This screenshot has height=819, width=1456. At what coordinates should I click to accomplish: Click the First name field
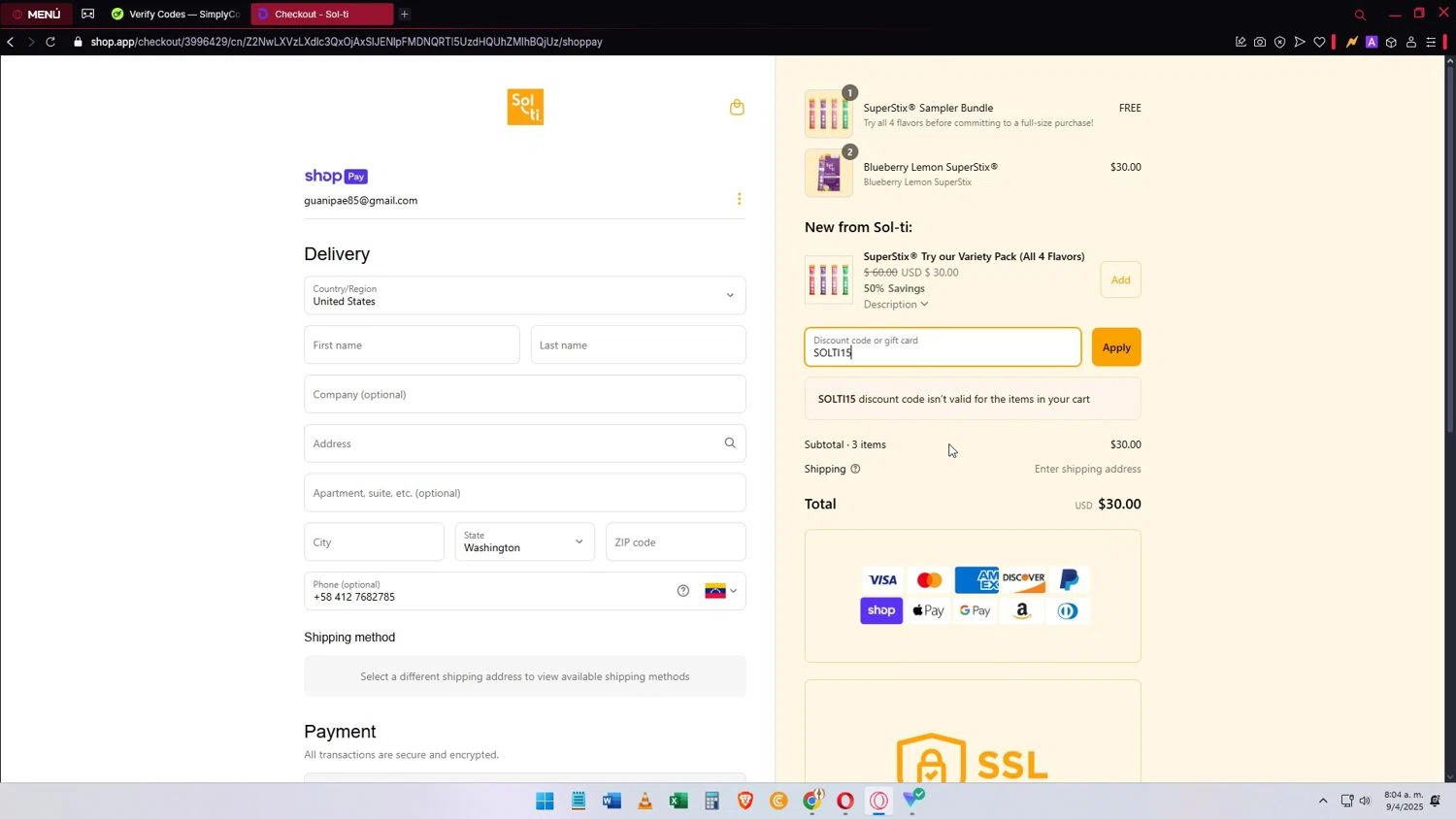(x=412, y=344)
